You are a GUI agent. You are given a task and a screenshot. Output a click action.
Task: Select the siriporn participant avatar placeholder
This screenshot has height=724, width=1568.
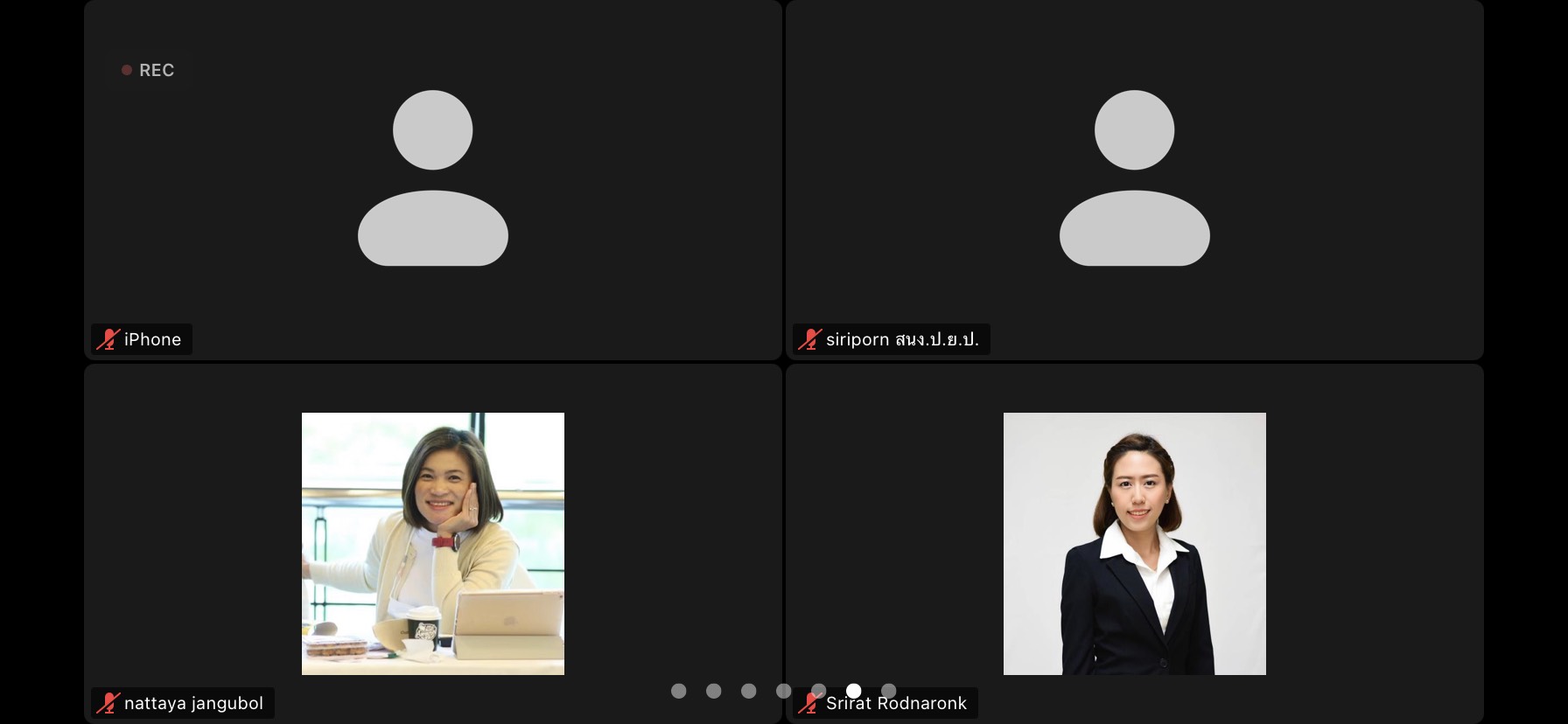1135,178
